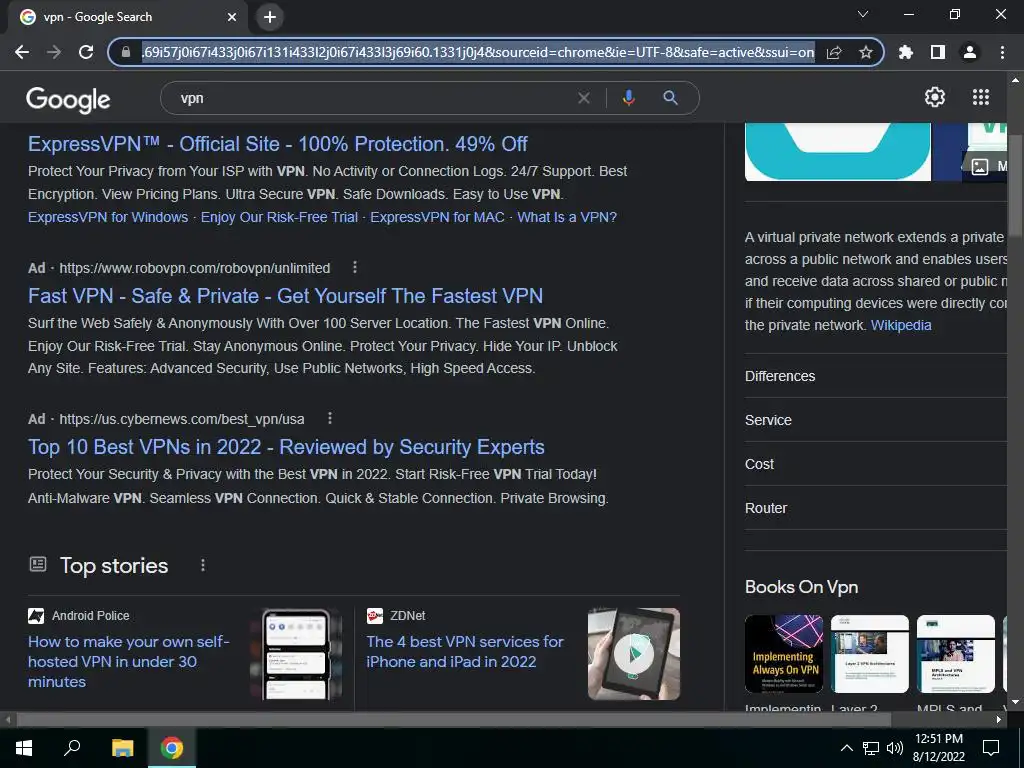Viewport: 1024px width, 768px height.
Task: Open the Windows notification center
Action: coord(991,748)
